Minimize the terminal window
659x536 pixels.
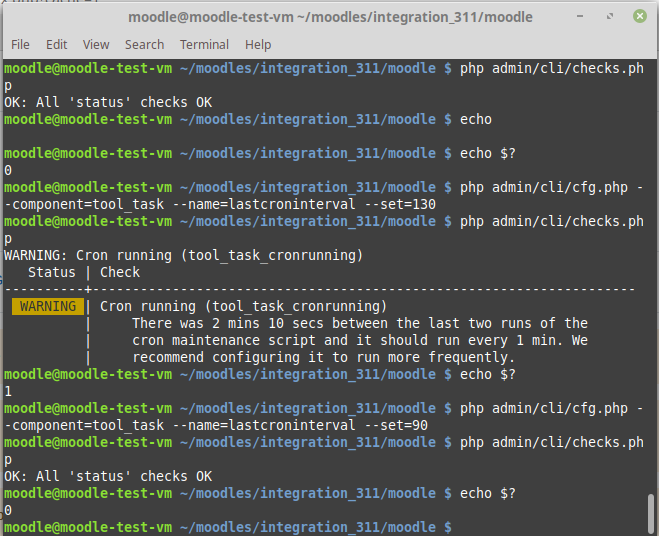tap(580, 16)
